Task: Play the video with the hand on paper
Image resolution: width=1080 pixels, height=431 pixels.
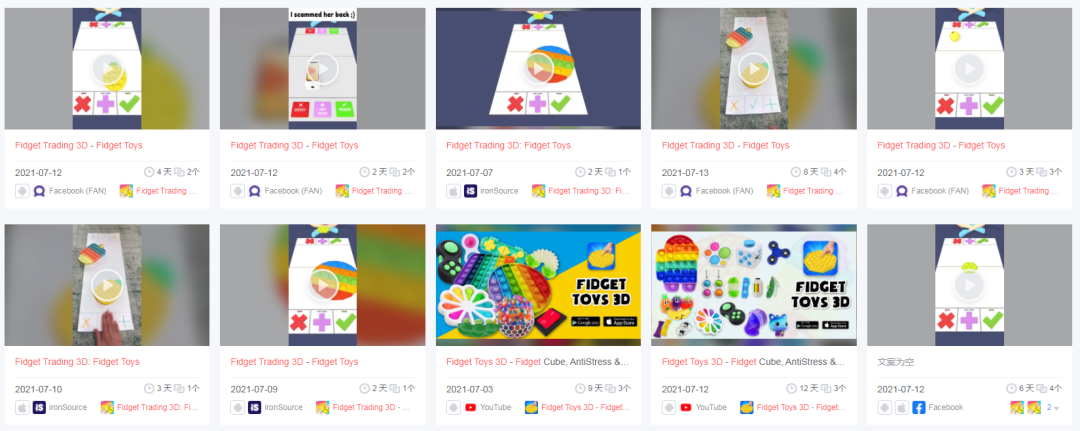Action: click(x=107, y=285)
